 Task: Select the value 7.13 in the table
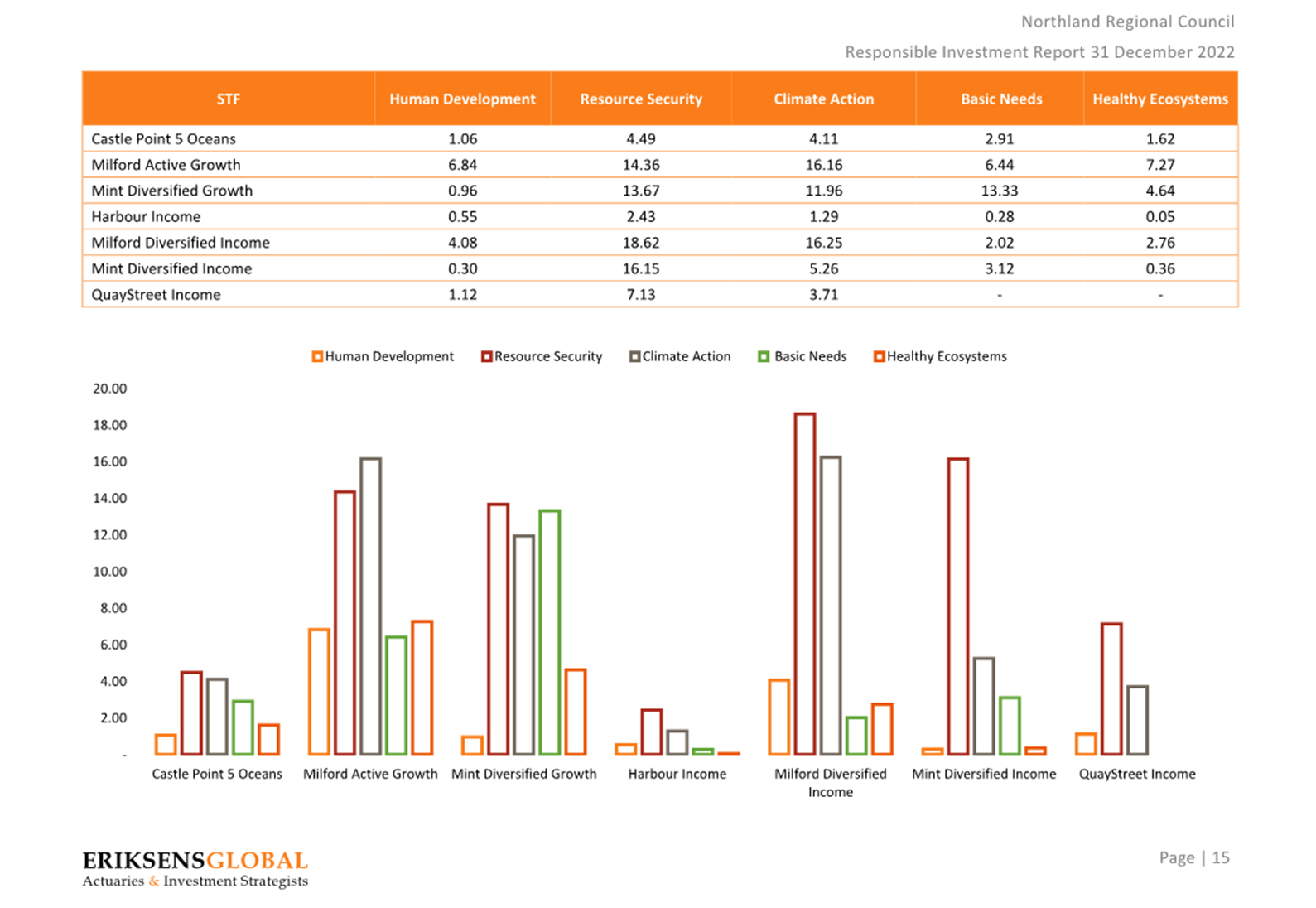[641, 295]
